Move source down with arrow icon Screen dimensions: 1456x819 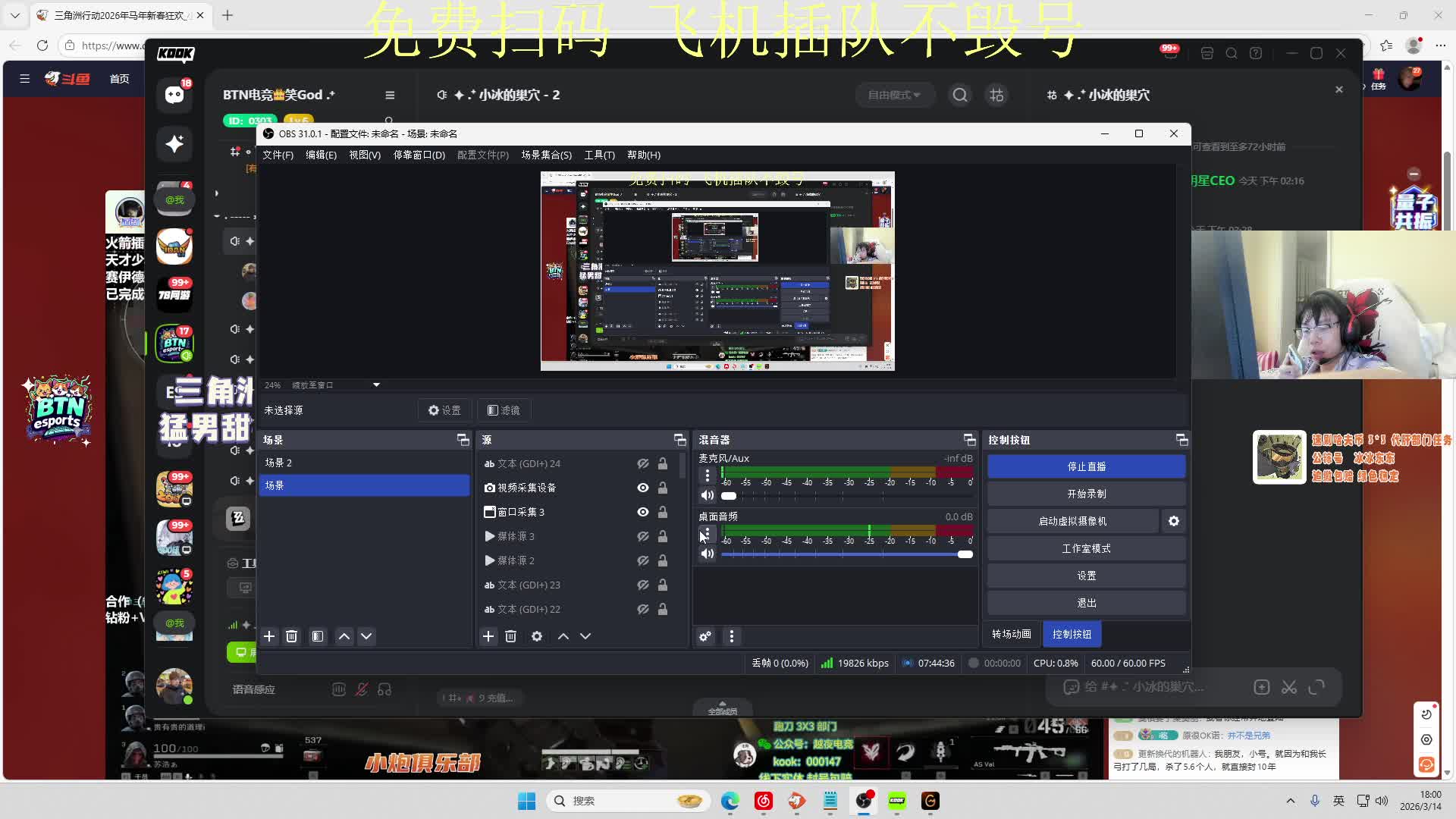pos(585,636)
